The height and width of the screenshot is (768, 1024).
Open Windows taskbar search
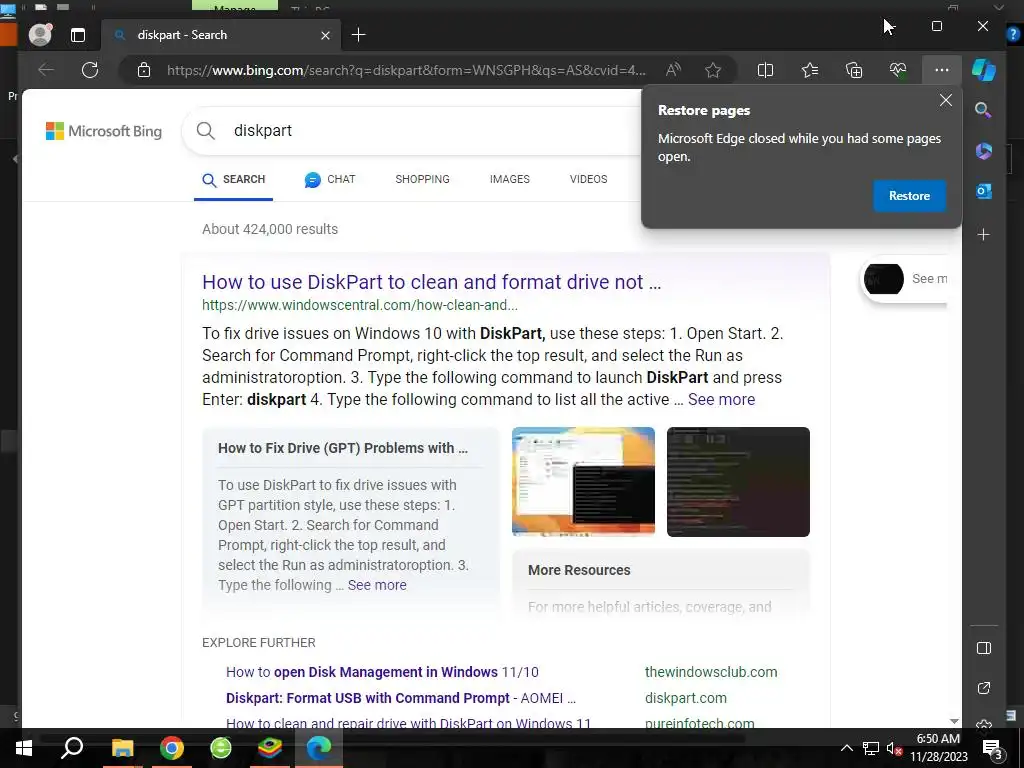coord(72,748)
